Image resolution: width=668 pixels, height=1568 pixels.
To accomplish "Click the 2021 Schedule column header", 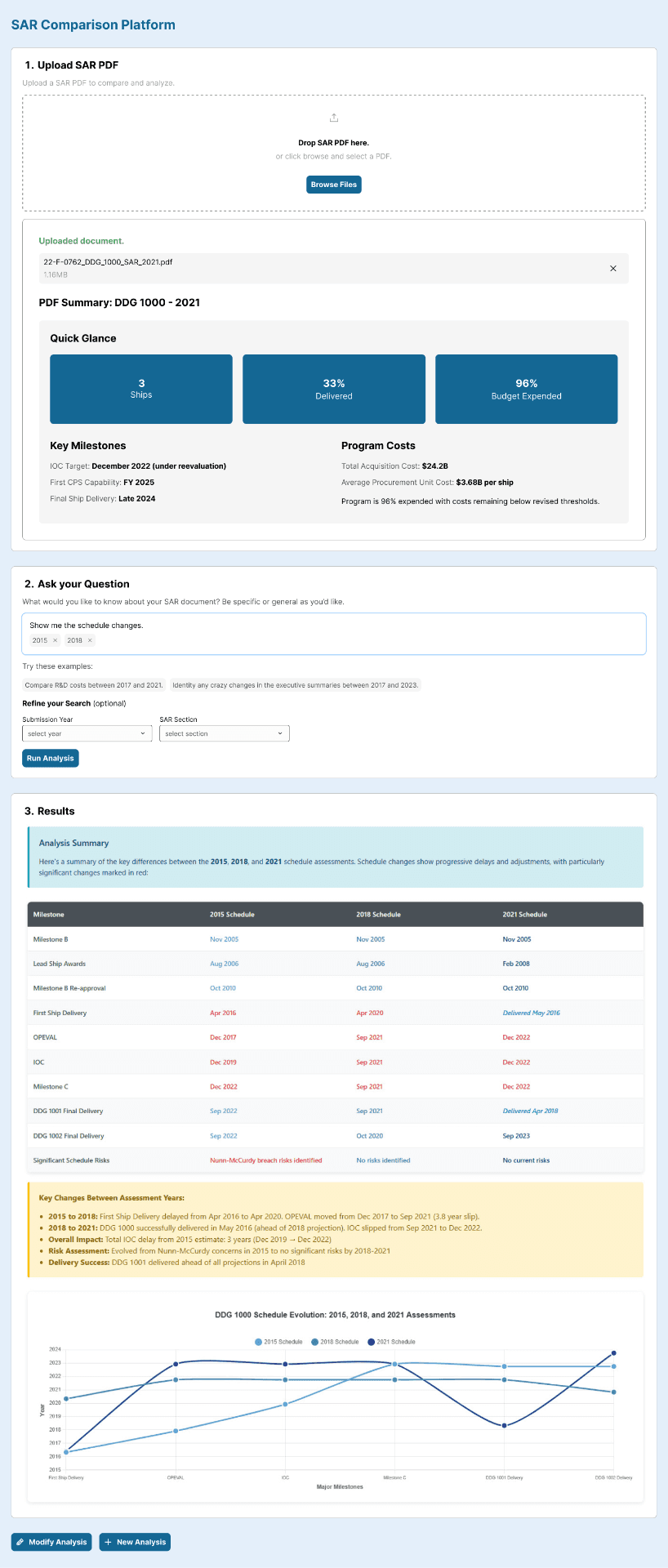I will coord(524,915).
